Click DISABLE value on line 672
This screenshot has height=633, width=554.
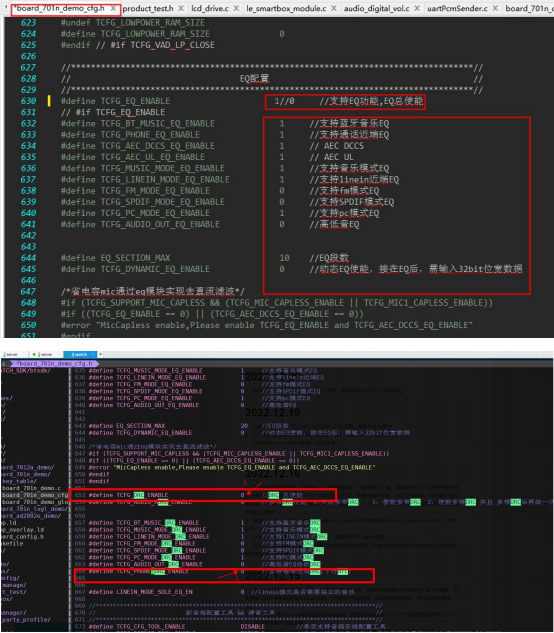click(253, 627)
